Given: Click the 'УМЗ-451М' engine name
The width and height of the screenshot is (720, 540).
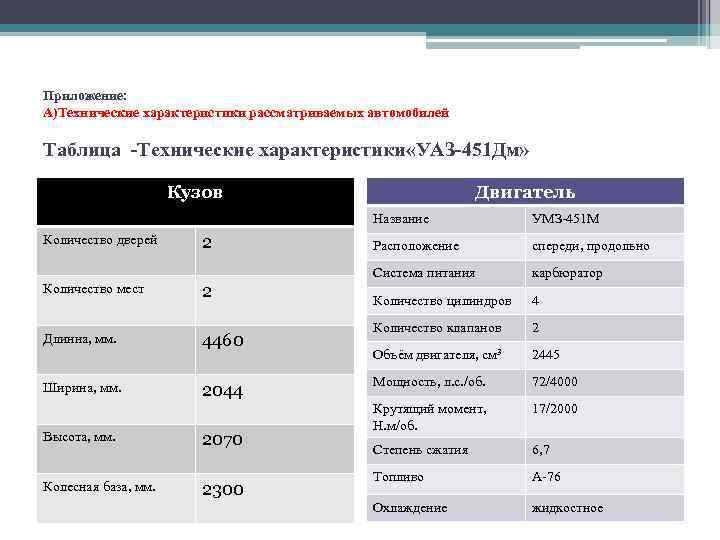Looking at the screenshot, I should 566,219.
